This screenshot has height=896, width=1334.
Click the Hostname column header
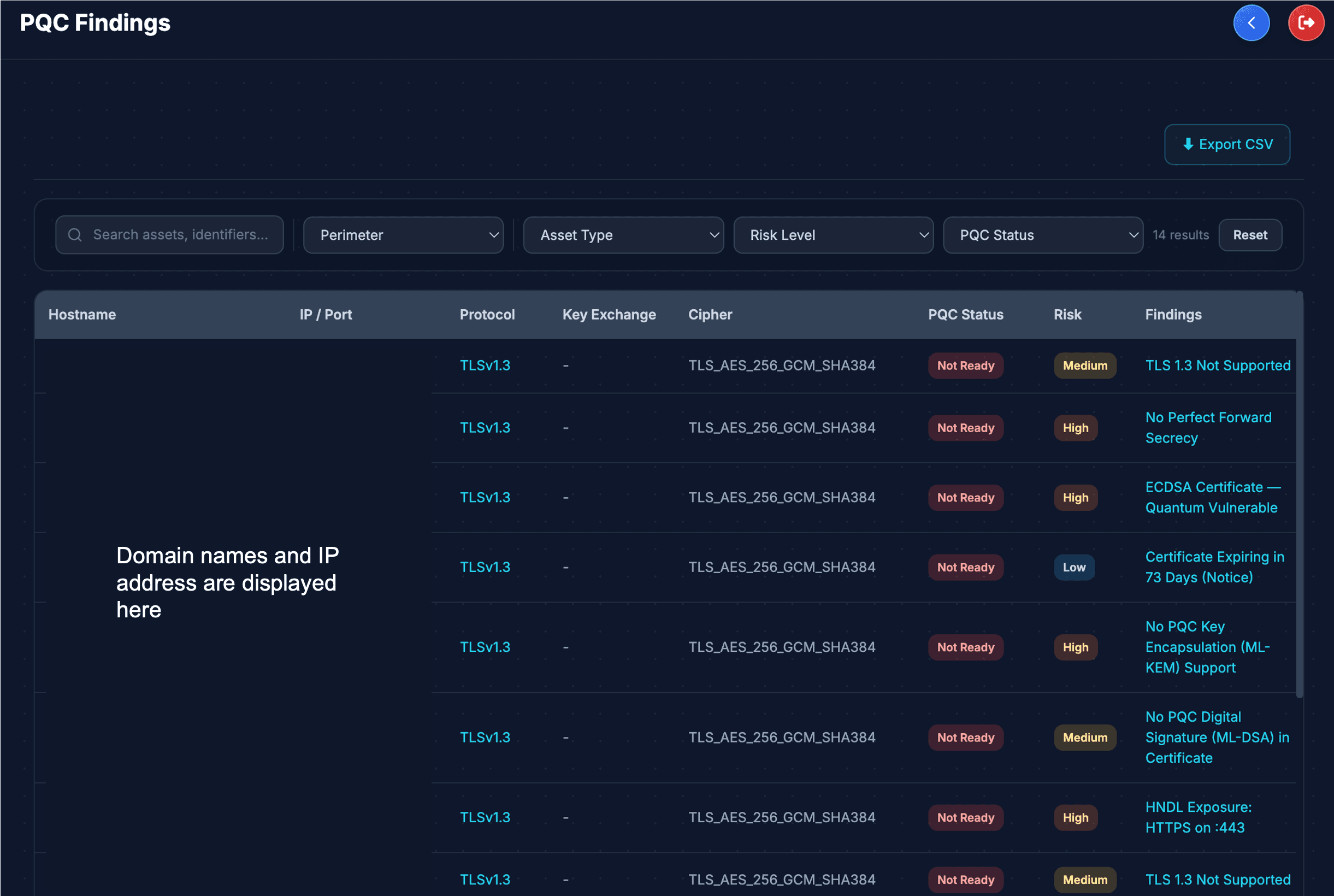pyautogui.click(x=82, y=315)
